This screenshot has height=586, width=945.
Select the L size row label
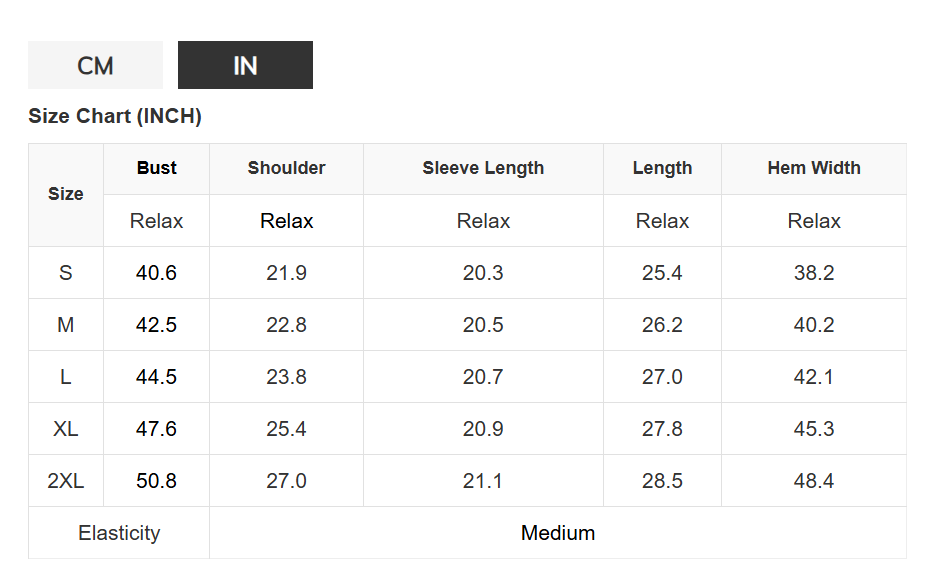click(x=66, y=377)
